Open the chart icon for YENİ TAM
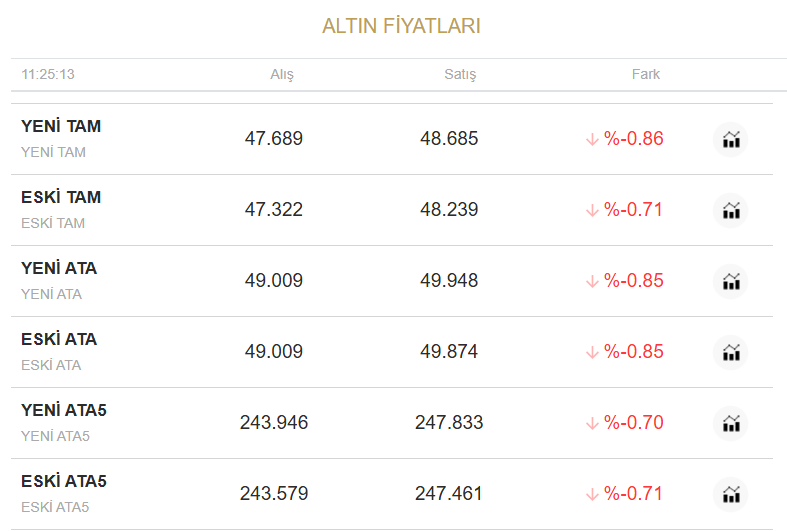Viewport: 787px width, 531px height. tap(731, 139)
